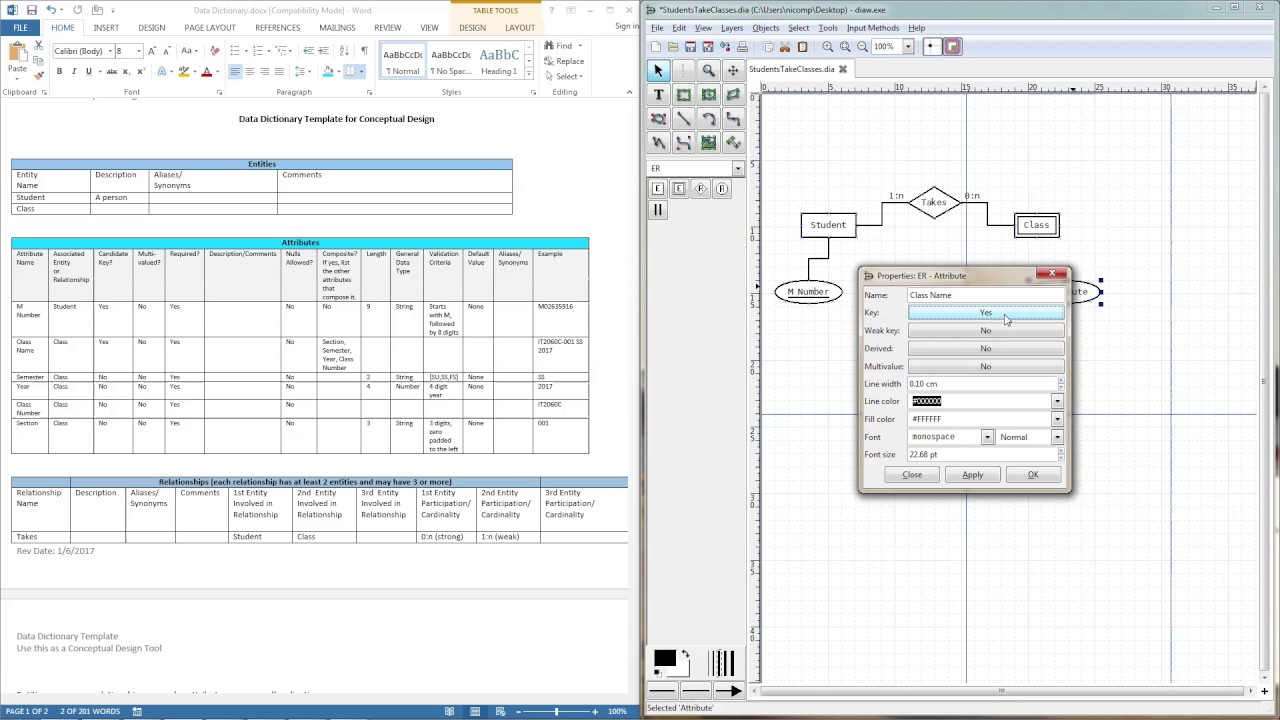Click into the attribute Name field
Screen dimensions: 1280x720
(x=986, y=295)
